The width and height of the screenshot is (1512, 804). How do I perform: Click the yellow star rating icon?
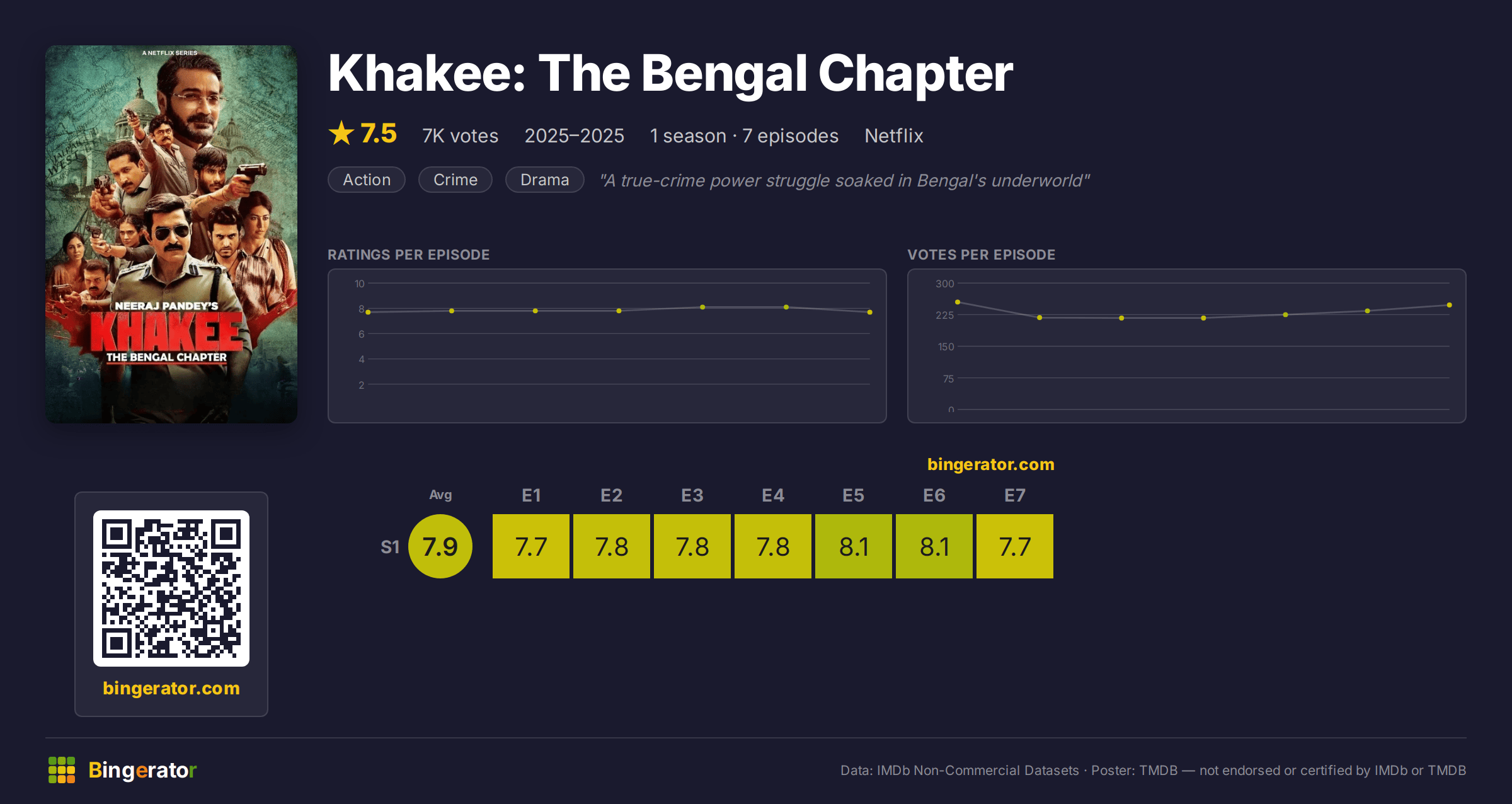pyautogui.click(x=341, y=134)
